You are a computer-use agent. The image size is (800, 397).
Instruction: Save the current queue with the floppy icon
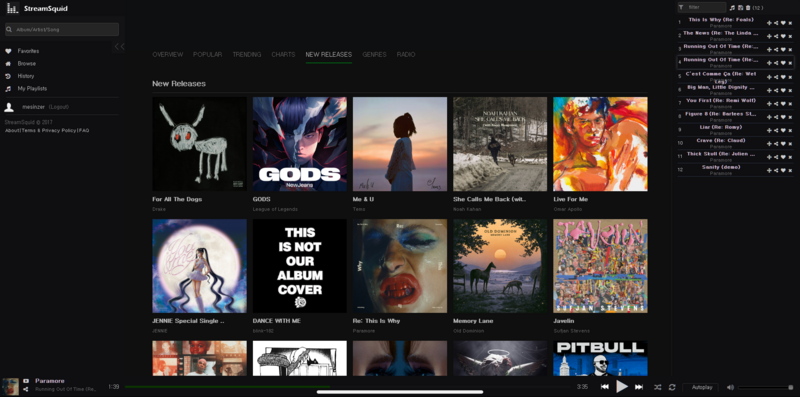tap(740, 8)
